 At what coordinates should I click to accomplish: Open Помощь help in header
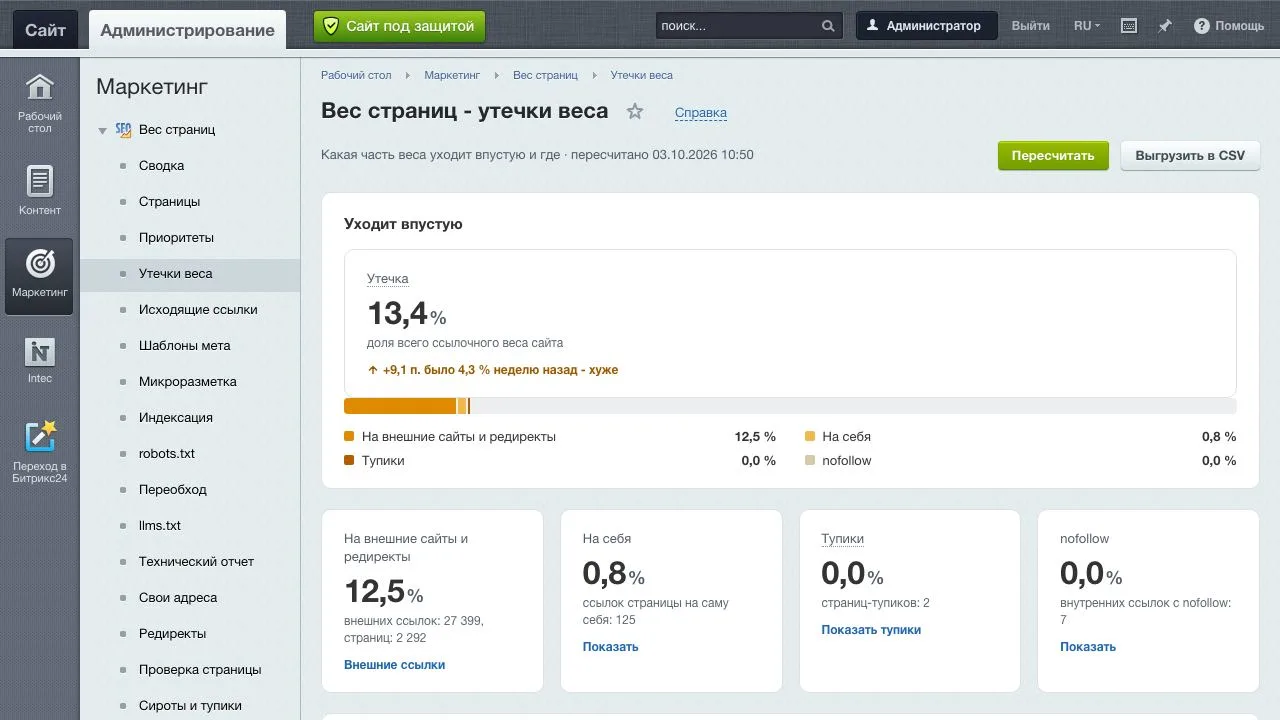pyautogui.click(x=1229, y=26)
